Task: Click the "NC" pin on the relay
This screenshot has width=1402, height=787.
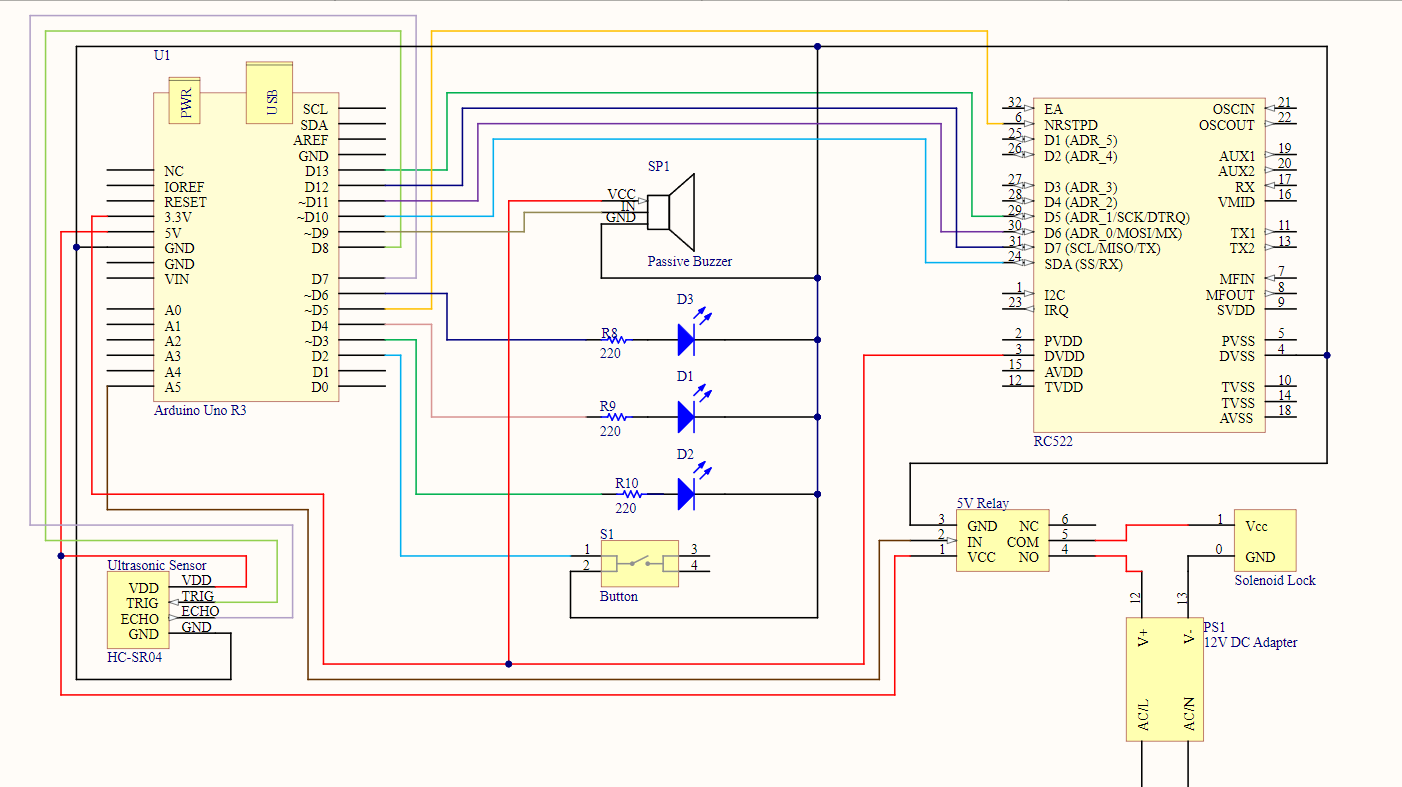Action: 1029,526
